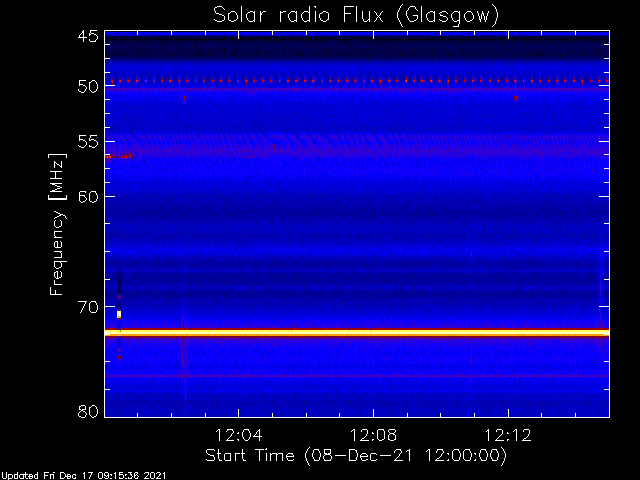Click the 'Start Time (08-Dec-21 12:00:00)' label
This screenshot has height=480, width=640.
(x=356, y=456)
